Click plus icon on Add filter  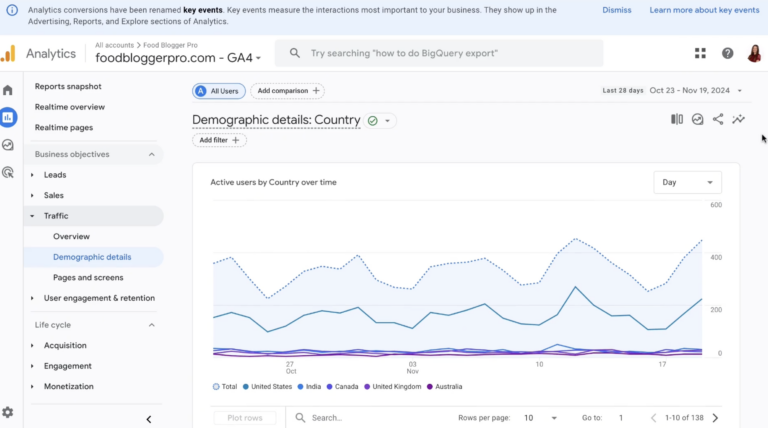tap(236, 140)
